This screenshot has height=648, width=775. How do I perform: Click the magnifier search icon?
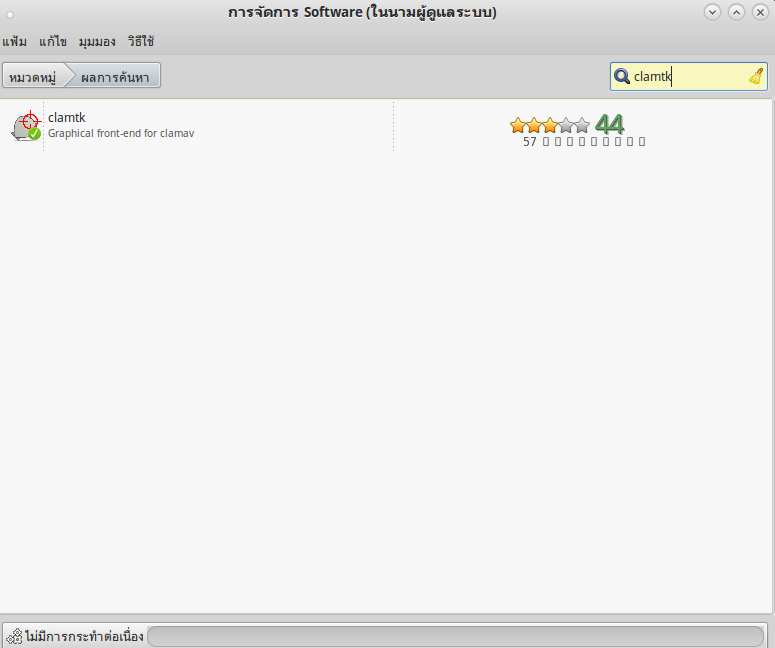point(621,76)
